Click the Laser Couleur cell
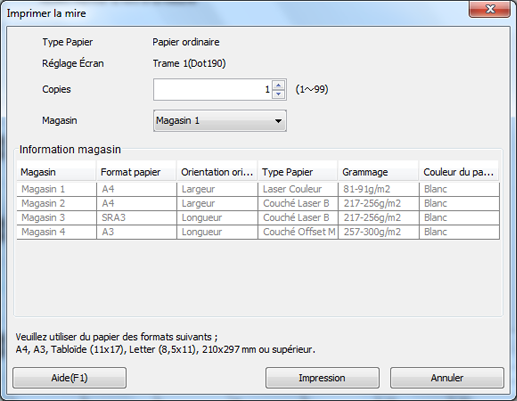Image resolution: width=517 pixels, height=401 pixels. point(298,189)
